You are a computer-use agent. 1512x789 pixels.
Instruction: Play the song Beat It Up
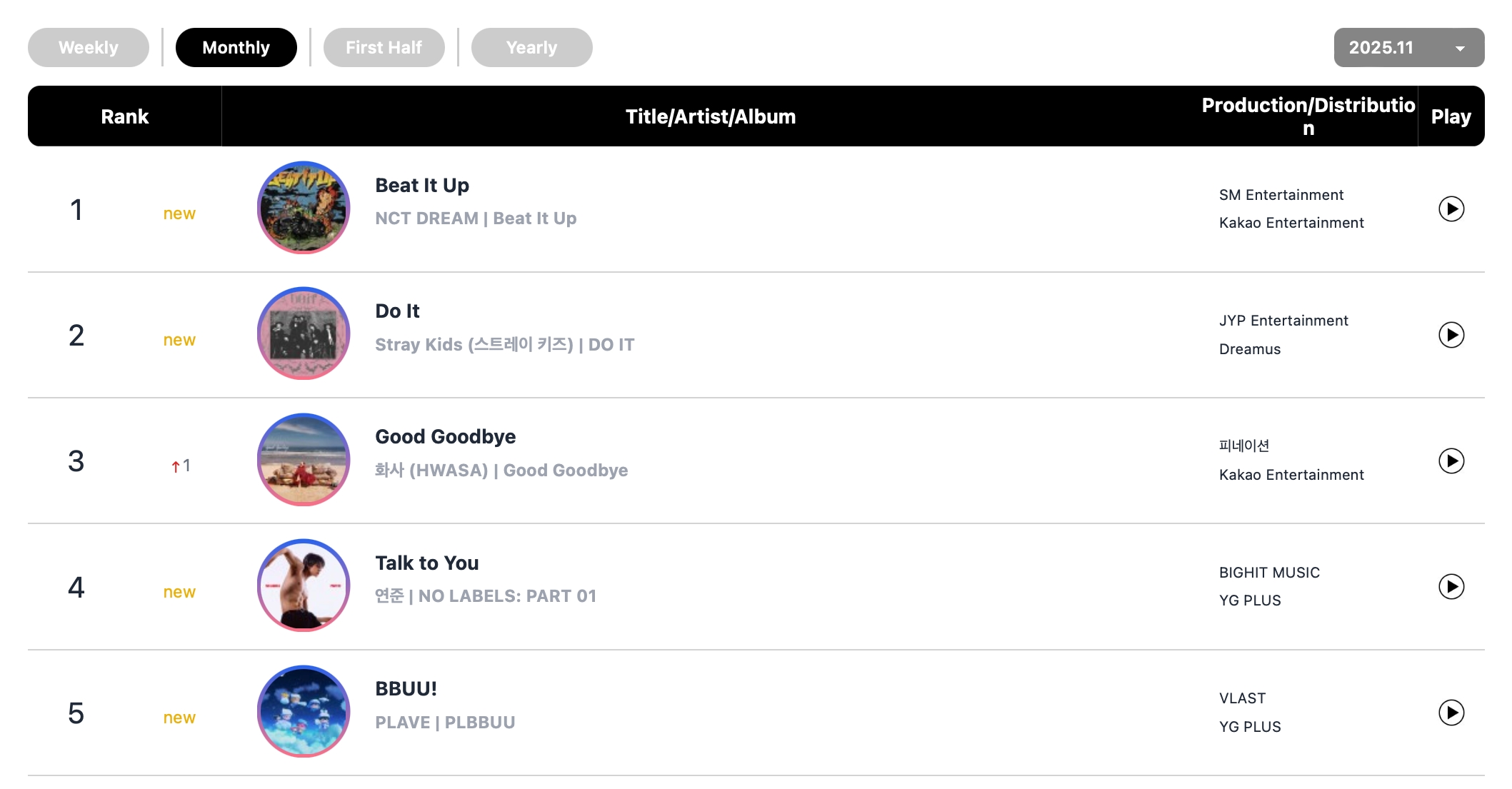(x=1451, y=209)
